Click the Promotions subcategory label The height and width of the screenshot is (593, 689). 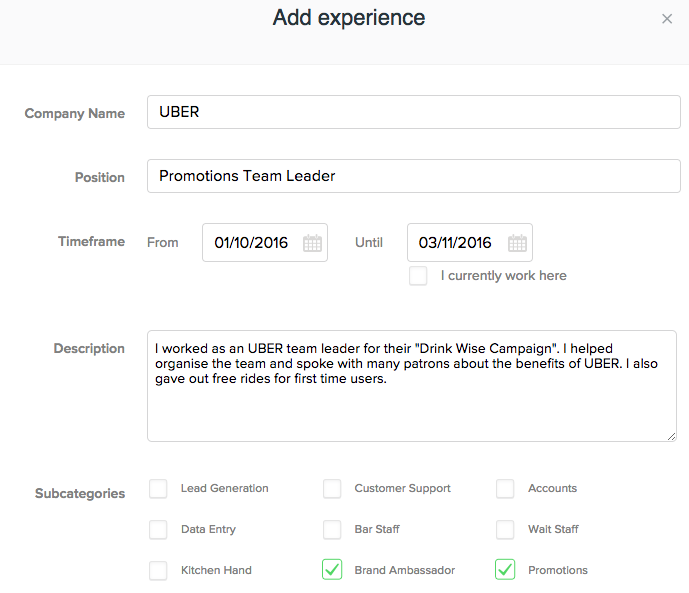(x=558, y=571)
